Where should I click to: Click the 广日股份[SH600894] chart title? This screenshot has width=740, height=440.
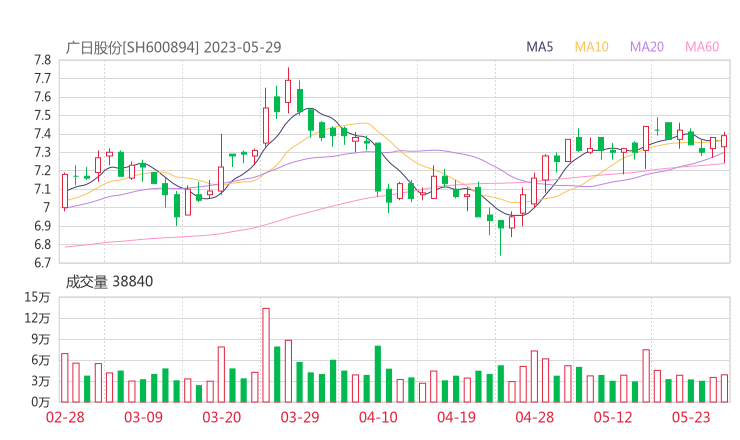point(133,47)
